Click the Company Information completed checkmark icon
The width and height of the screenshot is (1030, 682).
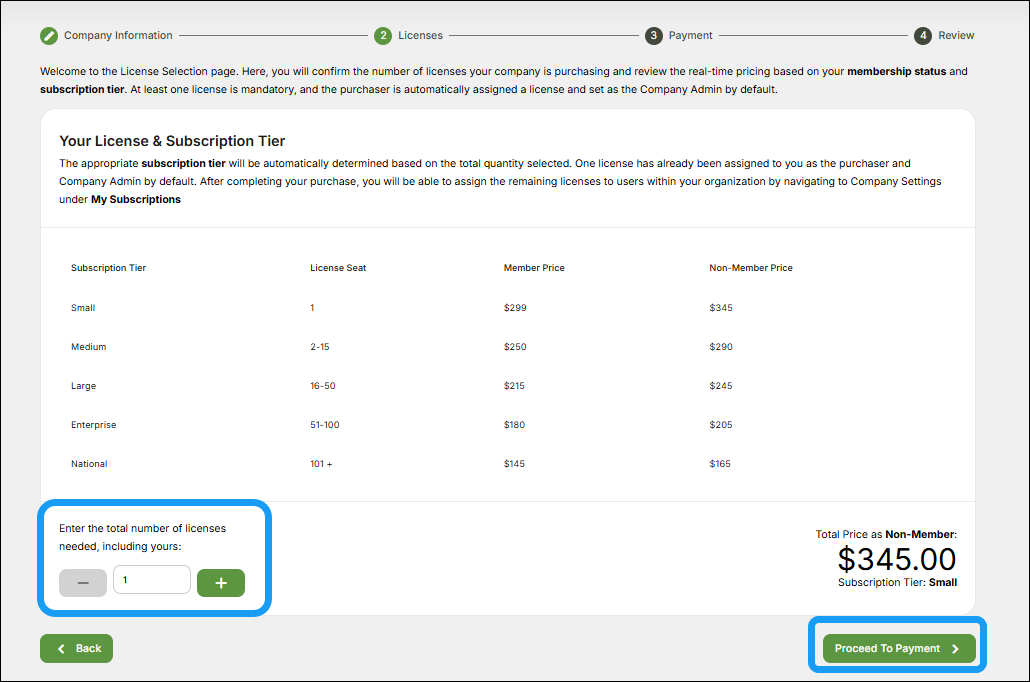pos(49,35)
